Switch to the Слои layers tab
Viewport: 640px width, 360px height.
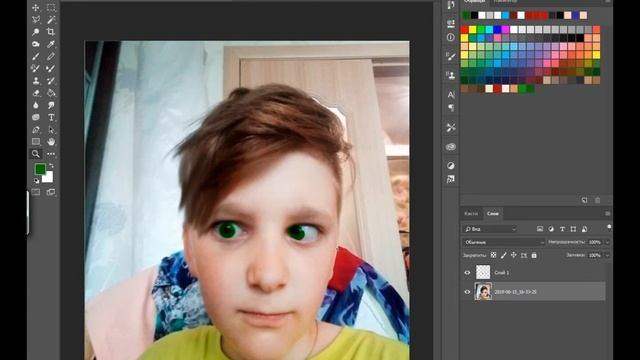pos(493,213)
